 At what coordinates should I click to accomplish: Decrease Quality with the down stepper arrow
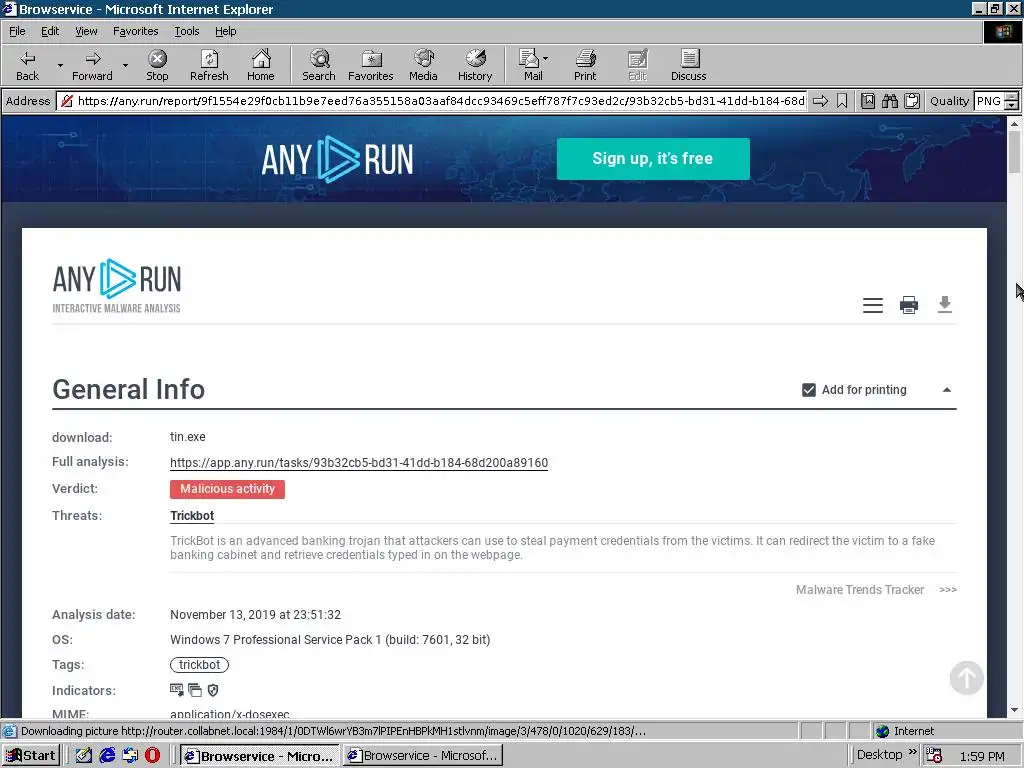pyautogui.click(x=1011, y=105)
